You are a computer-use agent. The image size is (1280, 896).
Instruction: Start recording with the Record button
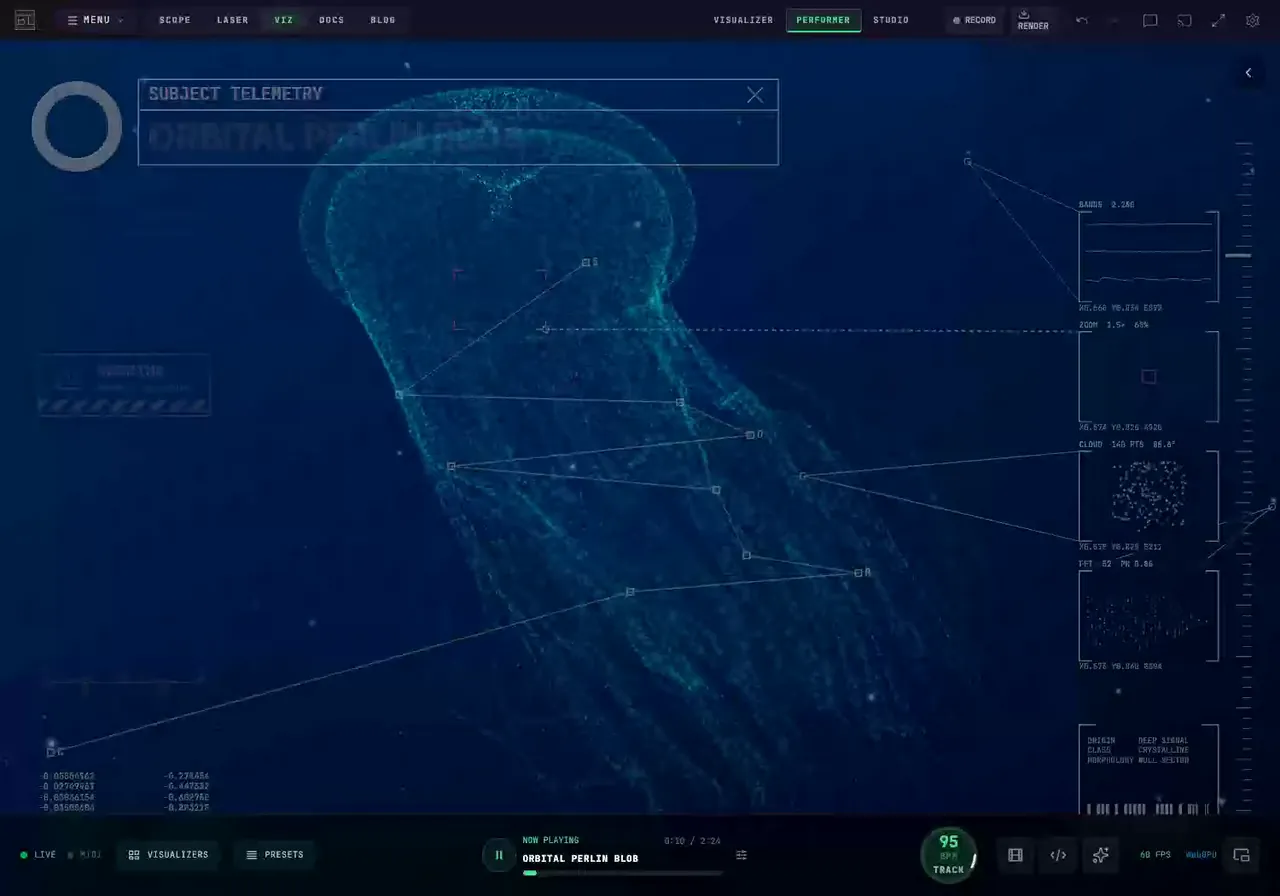click(x=974, y=20)
